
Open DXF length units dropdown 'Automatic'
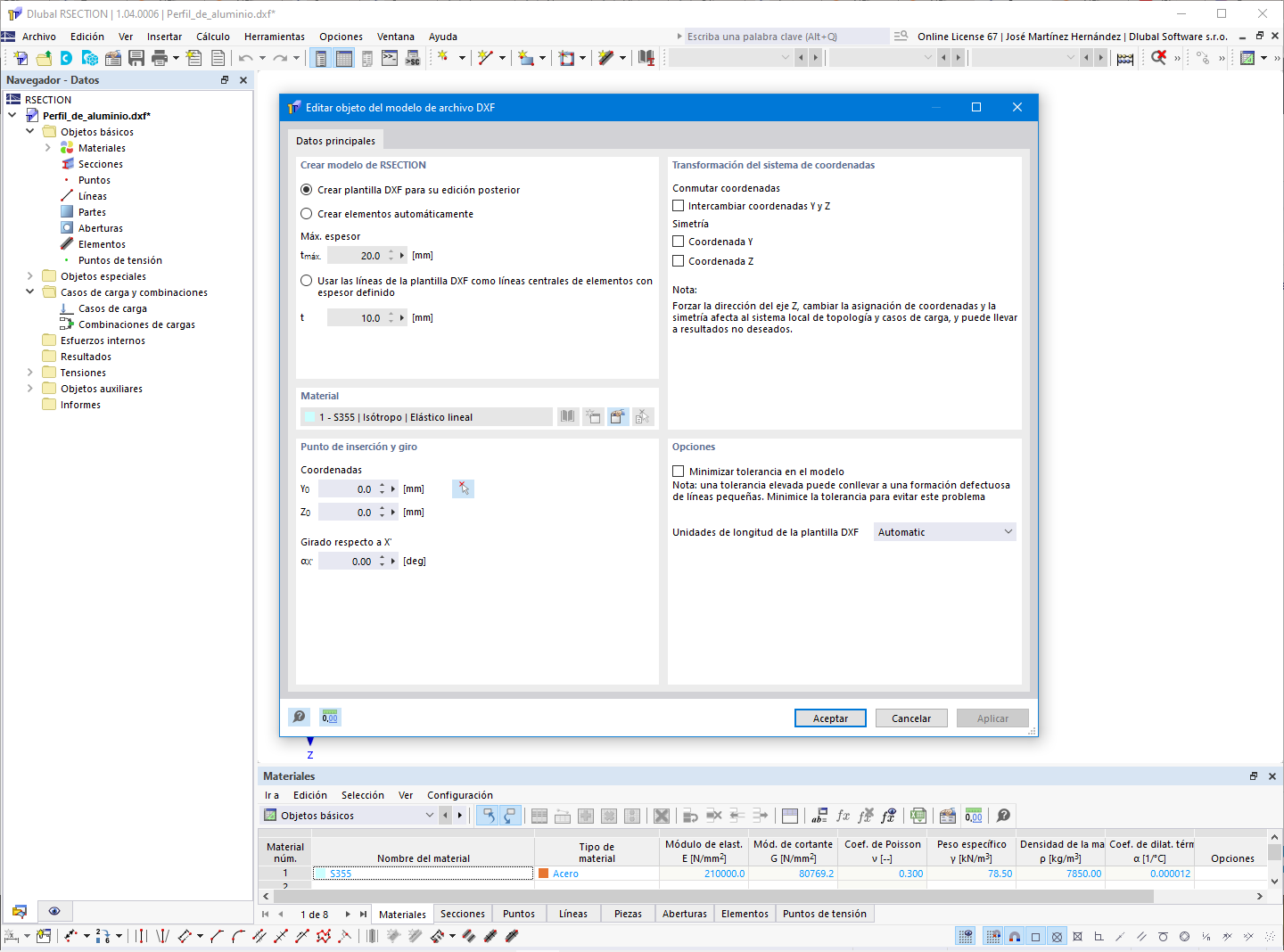[945, 532]
